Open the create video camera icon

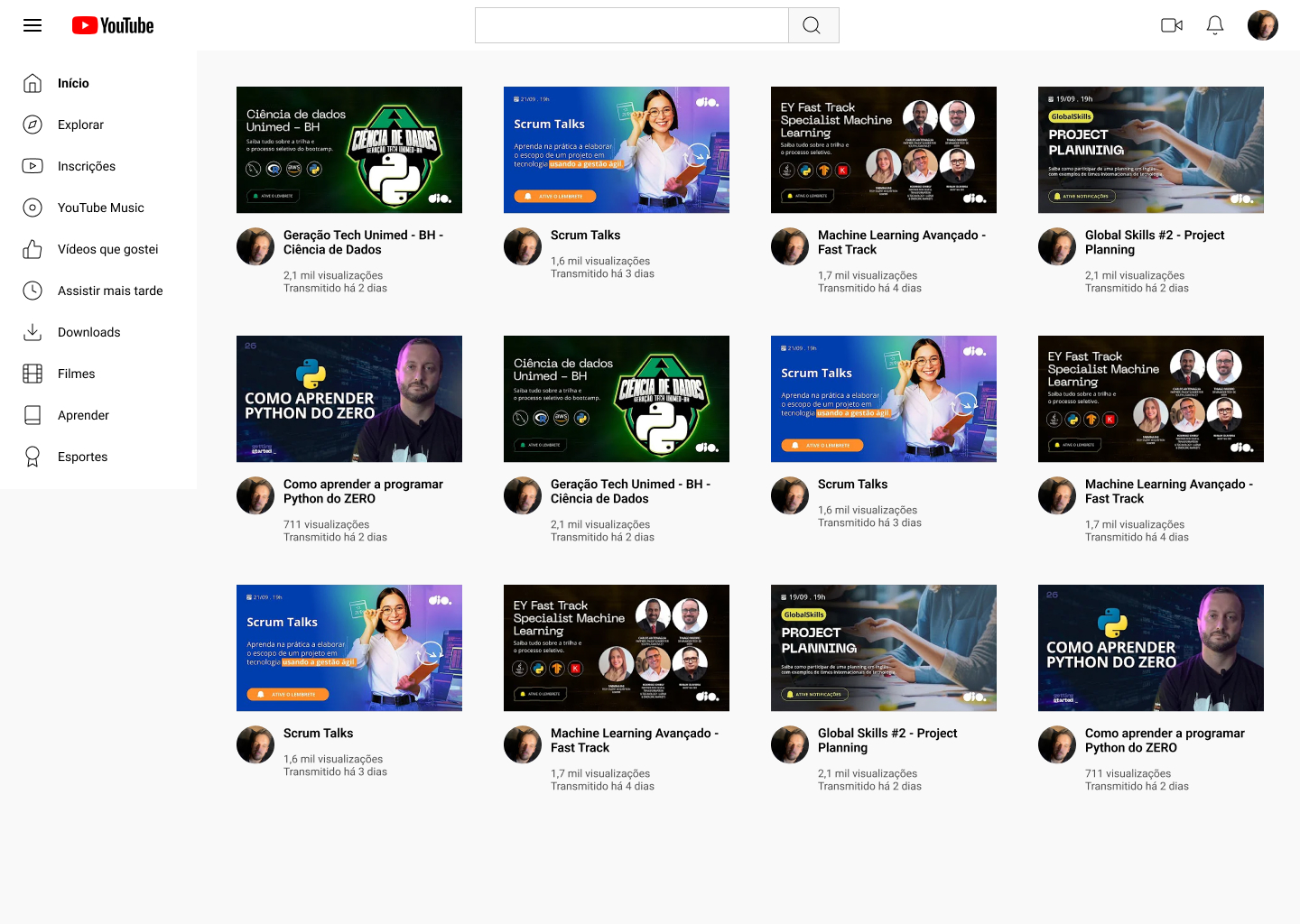coord(1172,25)
